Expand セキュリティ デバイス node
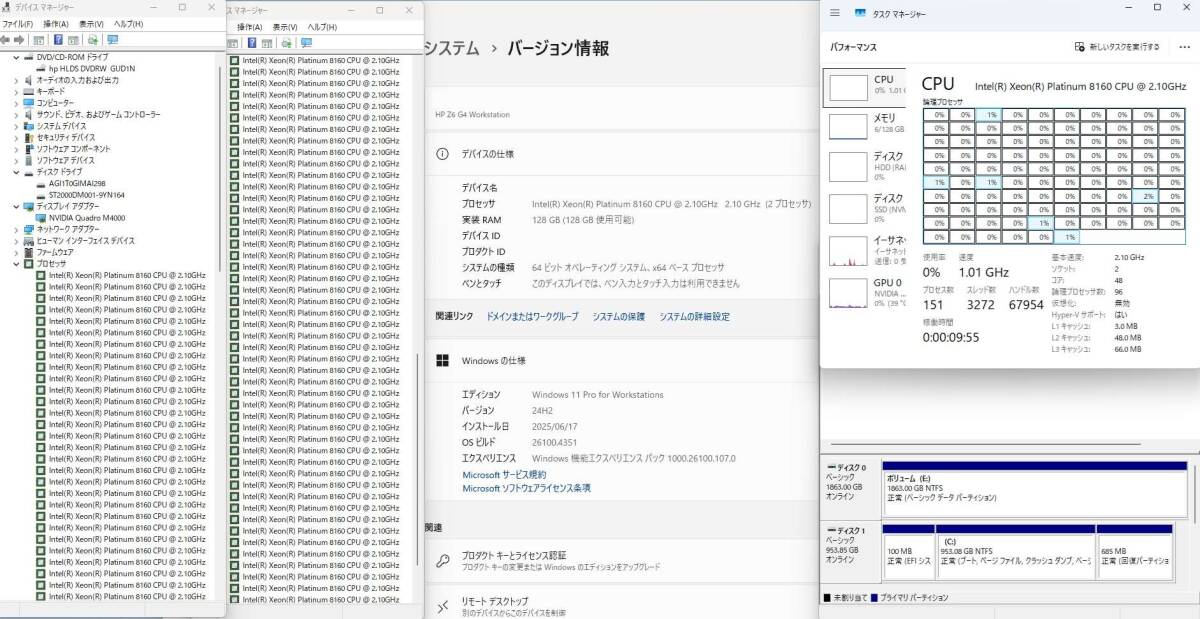Viewport: 1200px width, 619px height. [15, 137]
